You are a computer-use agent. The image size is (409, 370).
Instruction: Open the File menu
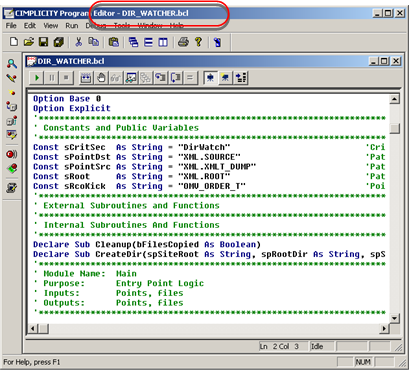pos(11,26)
